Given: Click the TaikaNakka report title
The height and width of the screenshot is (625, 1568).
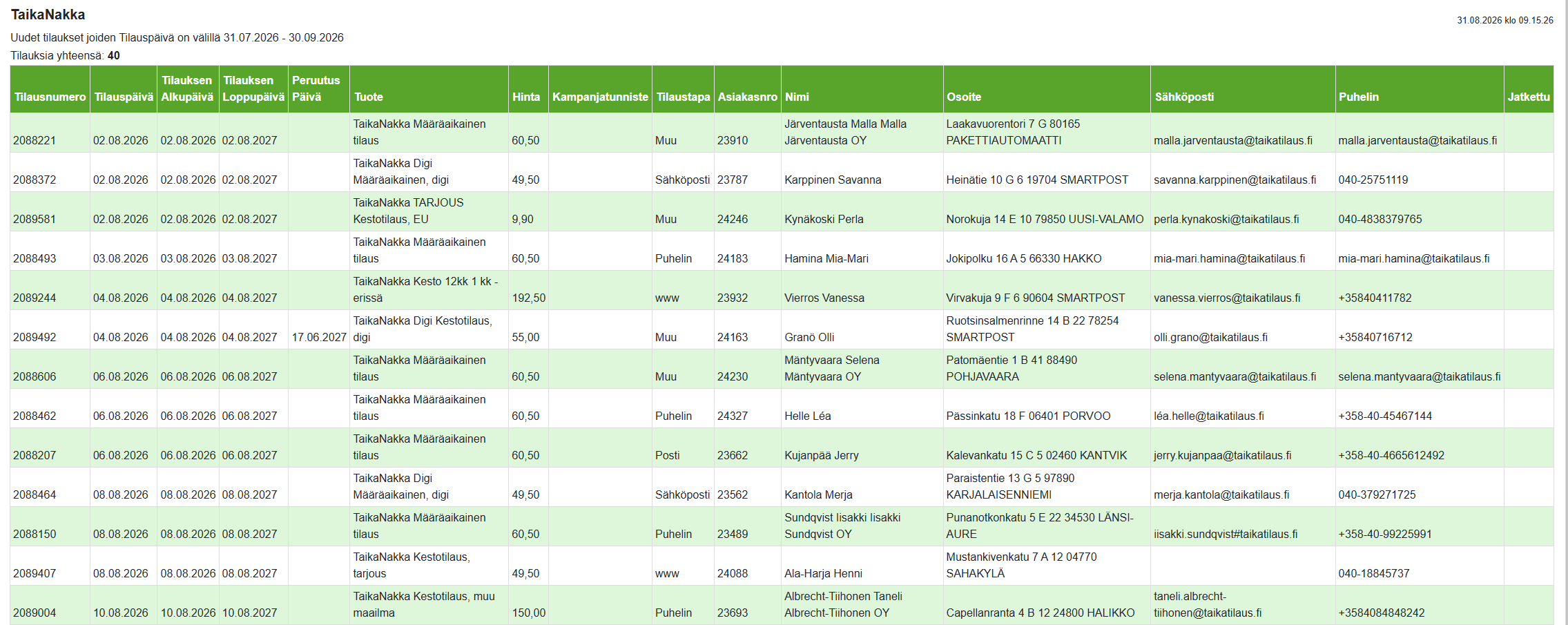Looking at the screenshot, I should [48, 15].
